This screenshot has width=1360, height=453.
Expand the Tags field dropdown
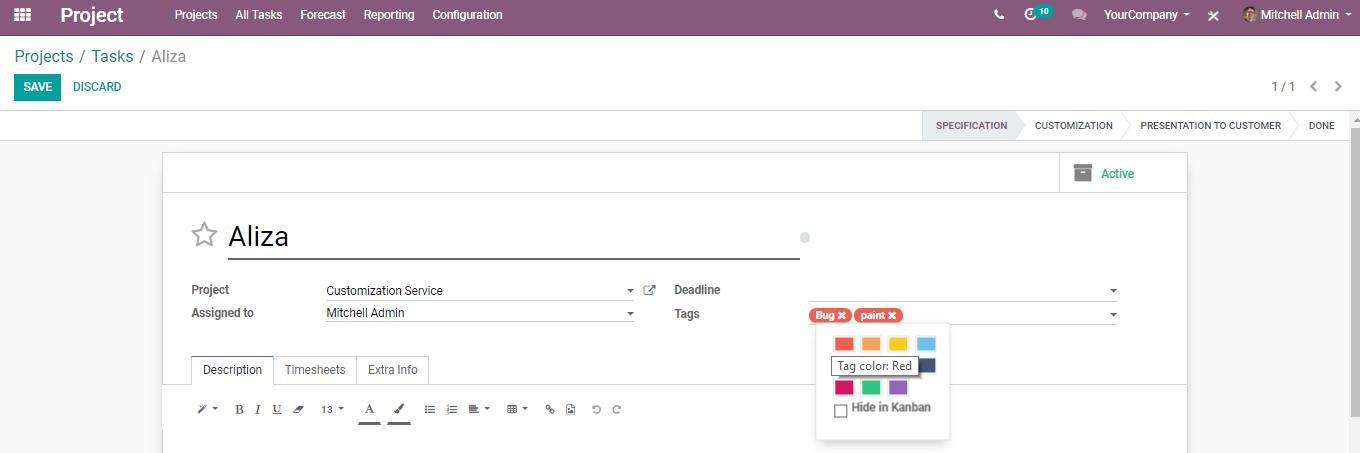tap(1113, 315)
